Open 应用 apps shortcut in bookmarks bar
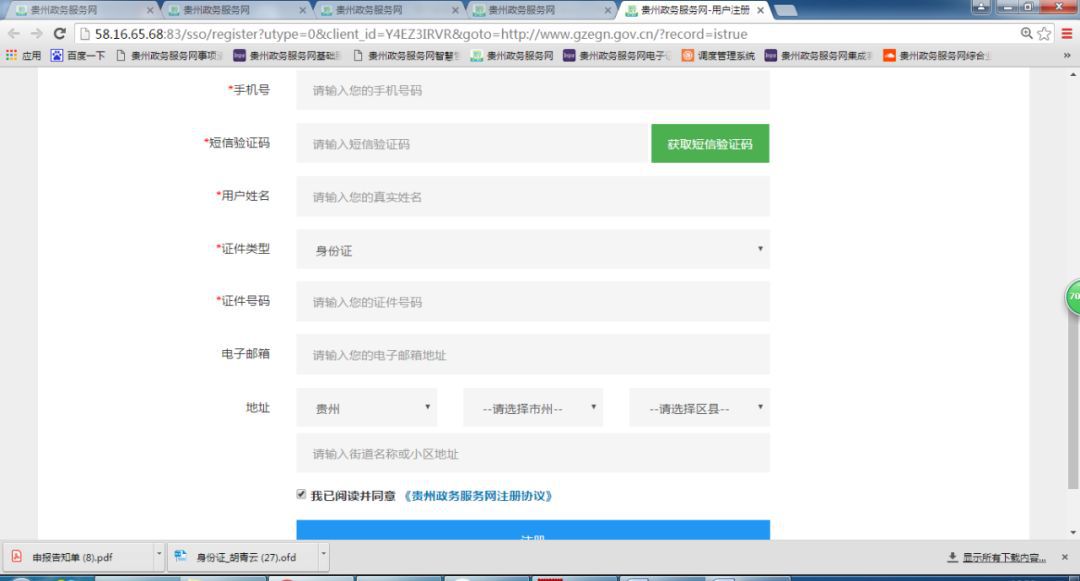 click(x=23, y=56)
